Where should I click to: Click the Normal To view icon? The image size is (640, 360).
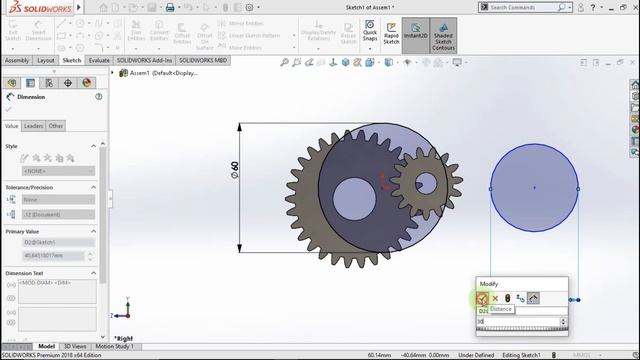[333, 62]
